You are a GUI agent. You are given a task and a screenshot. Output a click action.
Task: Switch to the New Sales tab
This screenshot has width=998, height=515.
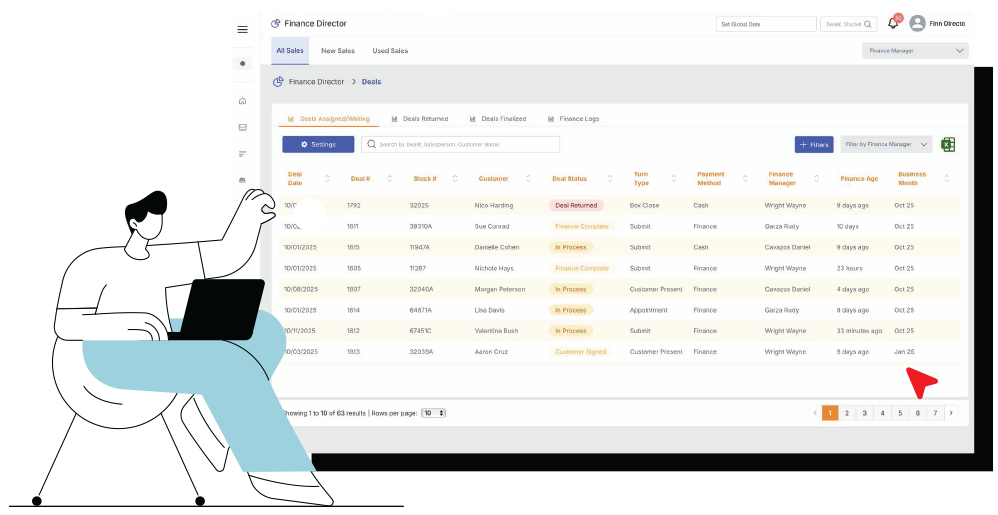[337, 51]
